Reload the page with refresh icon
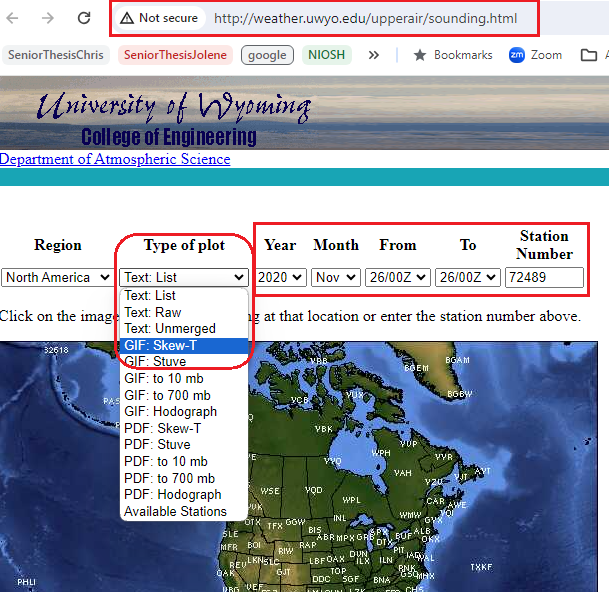Viewport: 609px width, 592px height. (84, 19)
